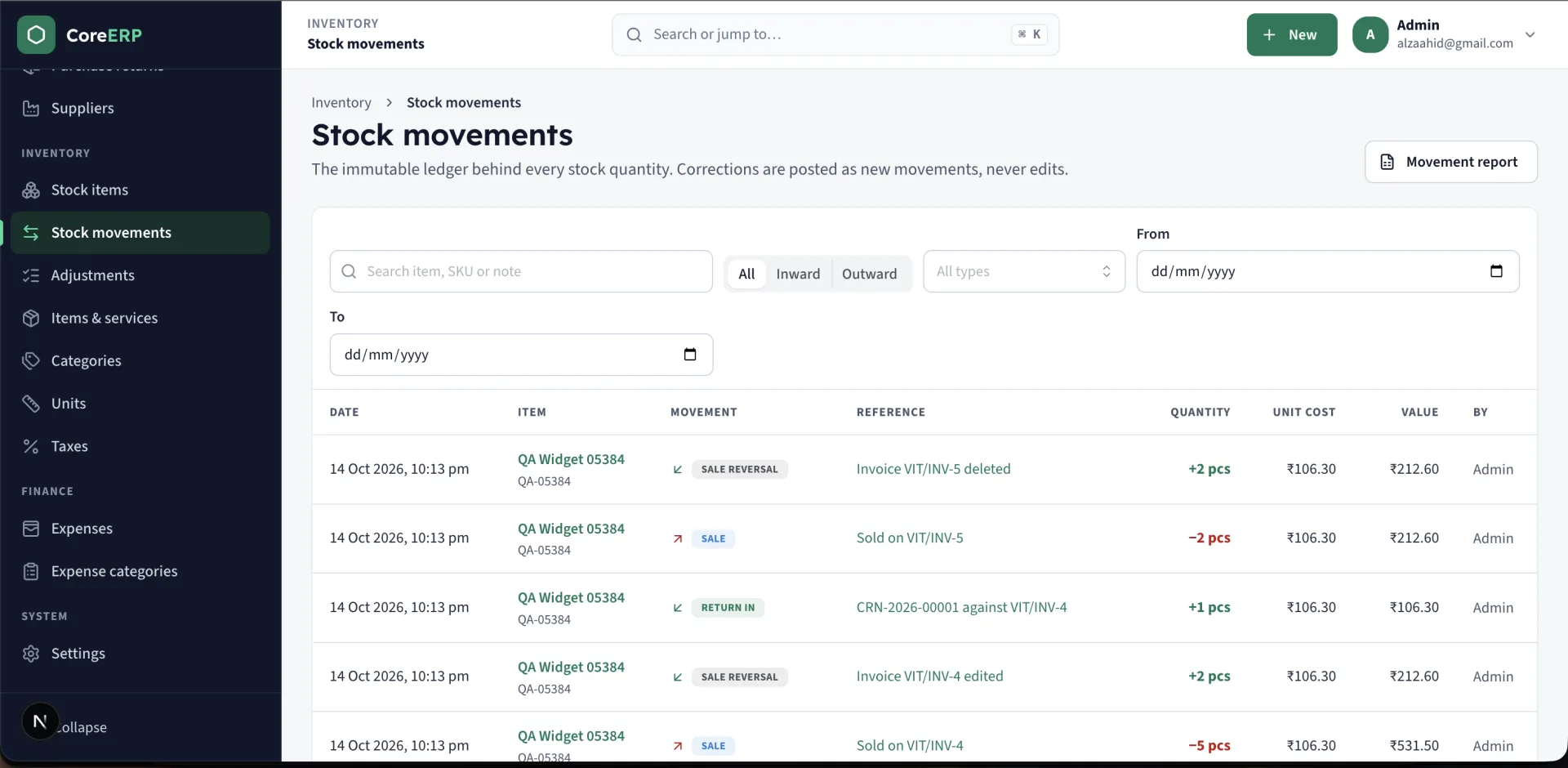
Task: Click the magnifier icon in top search bar
Action: pos(634,34)
